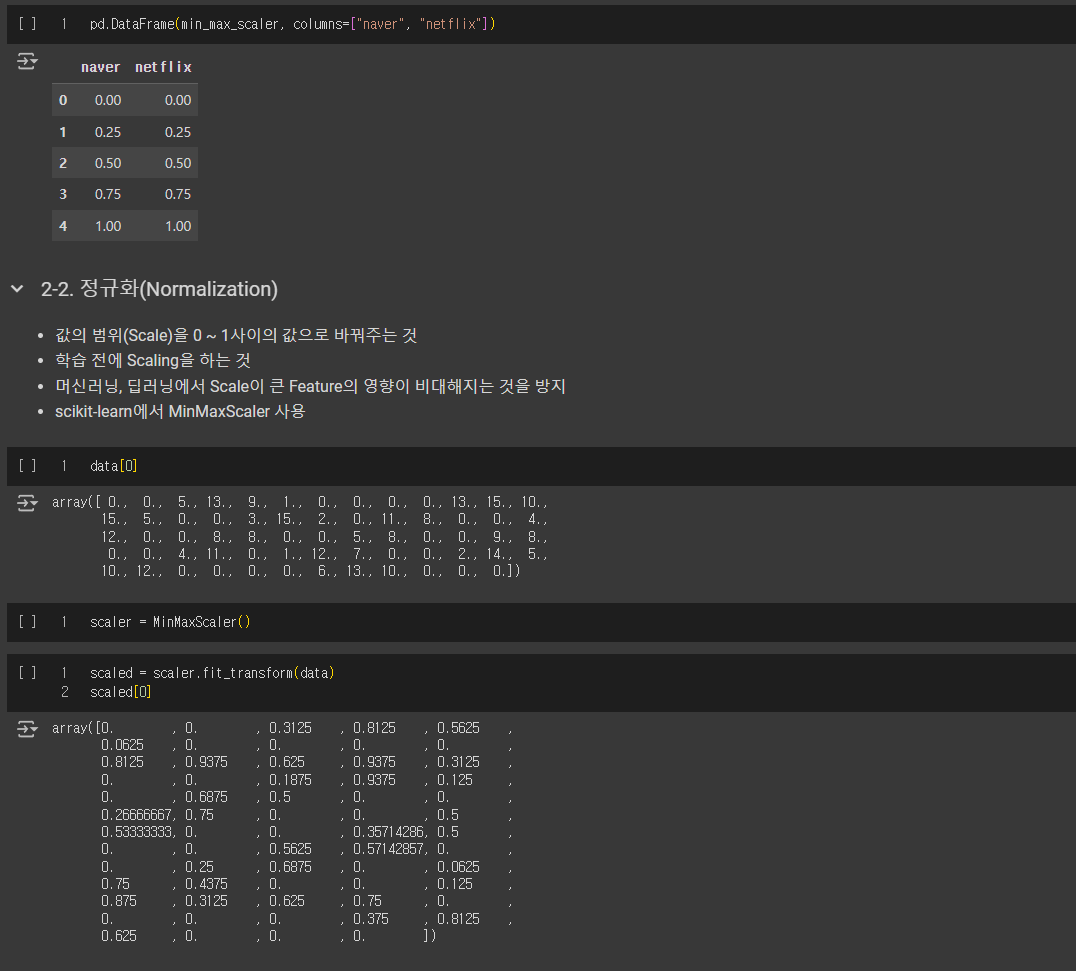Image resolution: width=1076 pixels, height=971 pixels.
Task: Collapse the 2-2 정규화(Normalization) section
Action: [17, 289]
